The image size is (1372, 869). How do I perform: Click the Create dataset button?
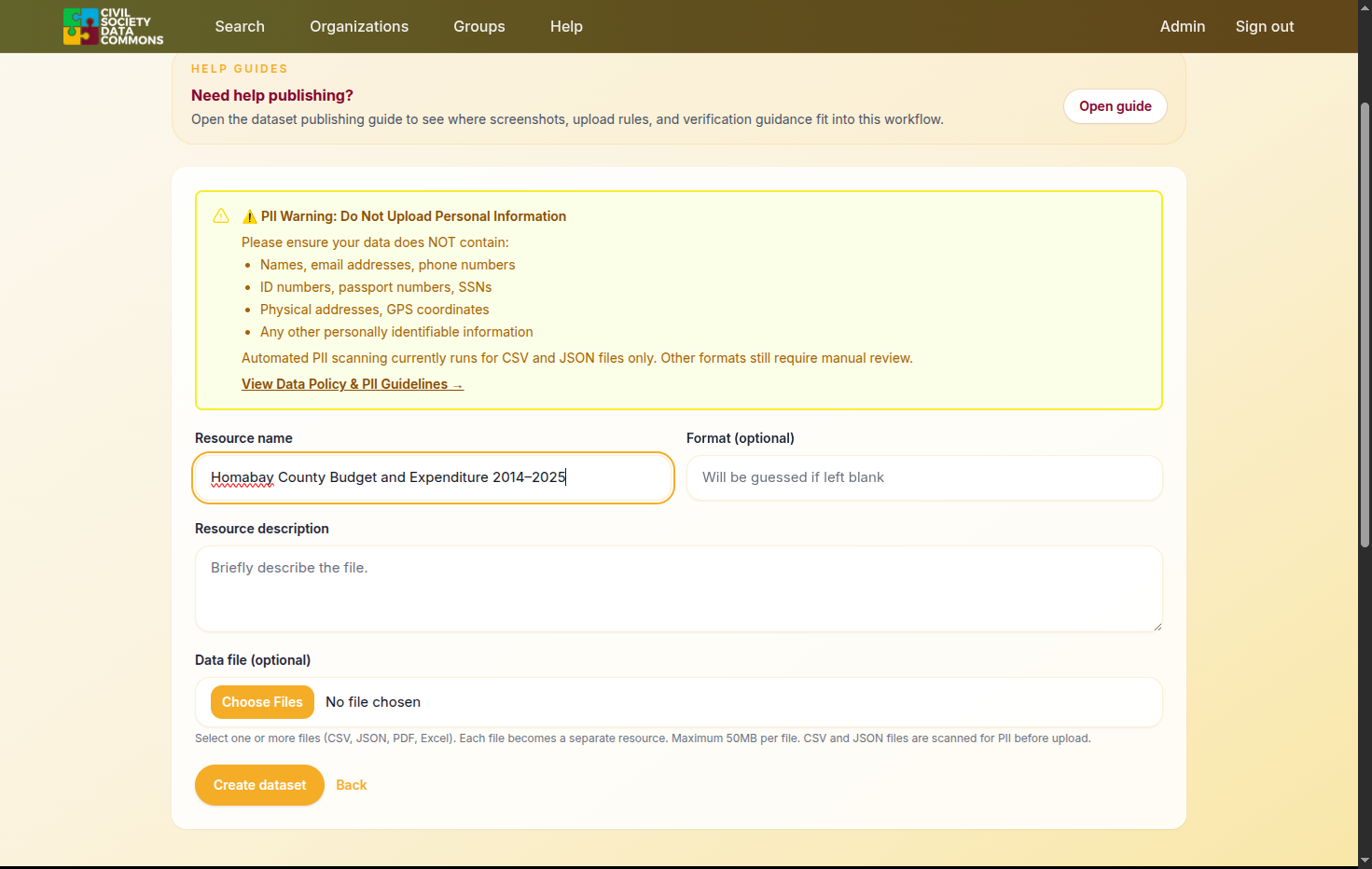(259, 785)
